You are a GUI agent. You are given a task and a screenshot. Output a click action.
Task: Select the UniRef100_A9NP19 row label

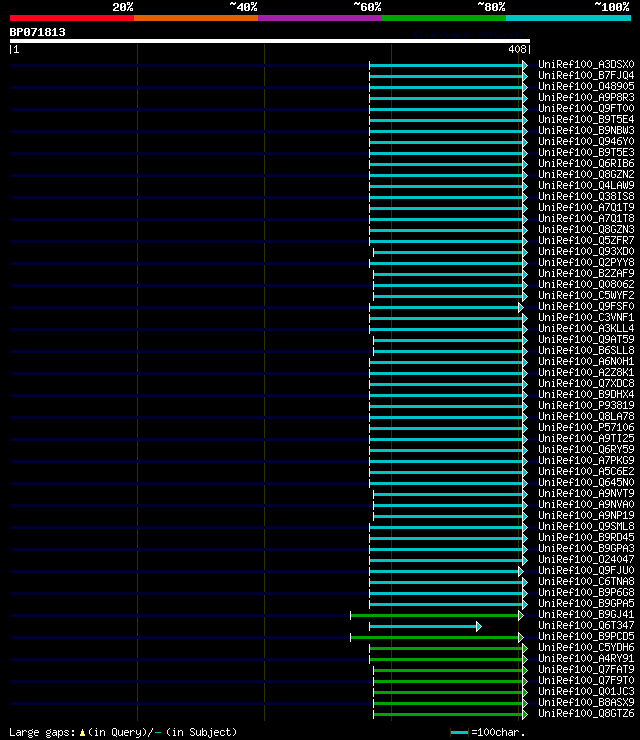586,515
